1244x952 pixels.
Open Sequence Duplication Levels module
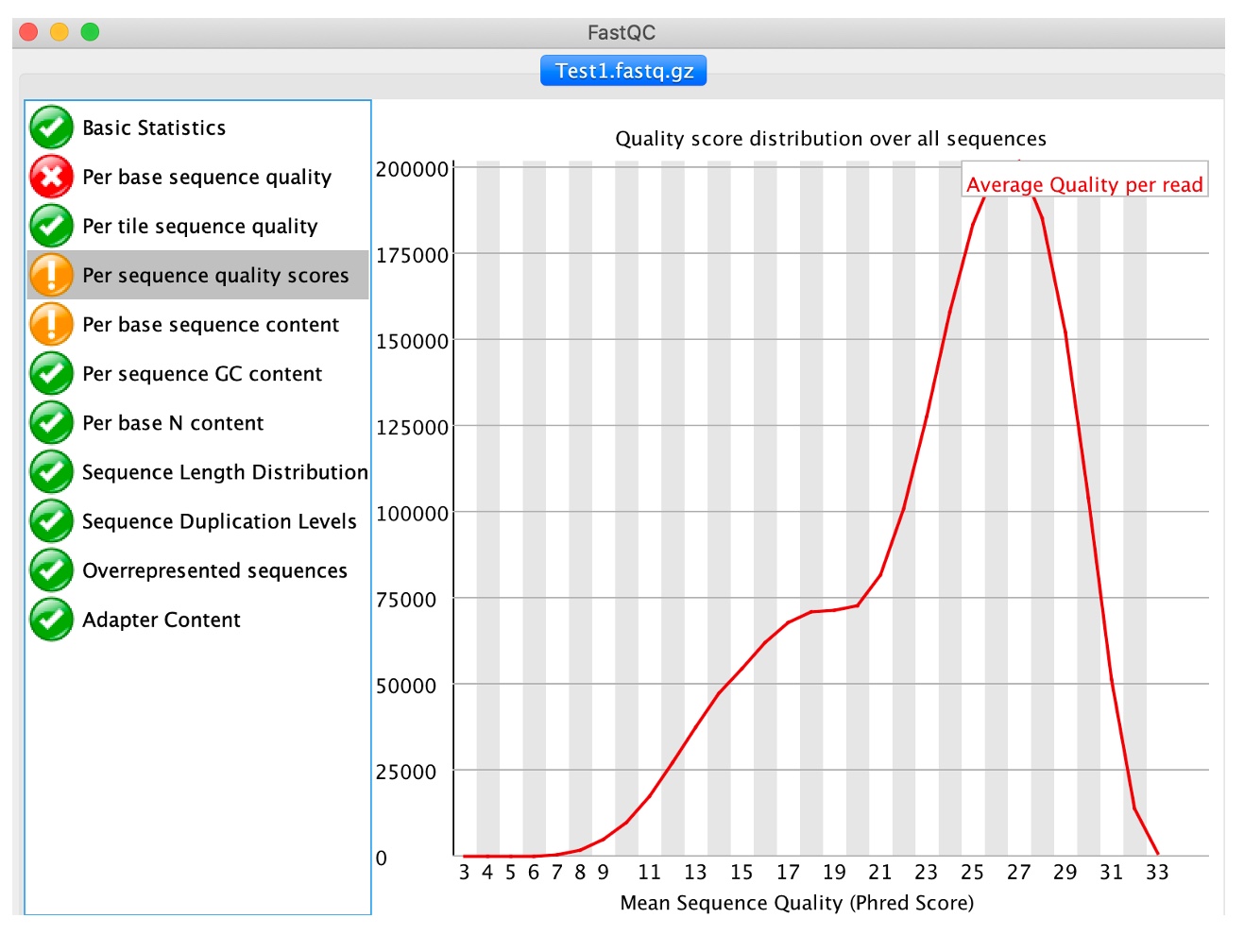tap(219, 521)
